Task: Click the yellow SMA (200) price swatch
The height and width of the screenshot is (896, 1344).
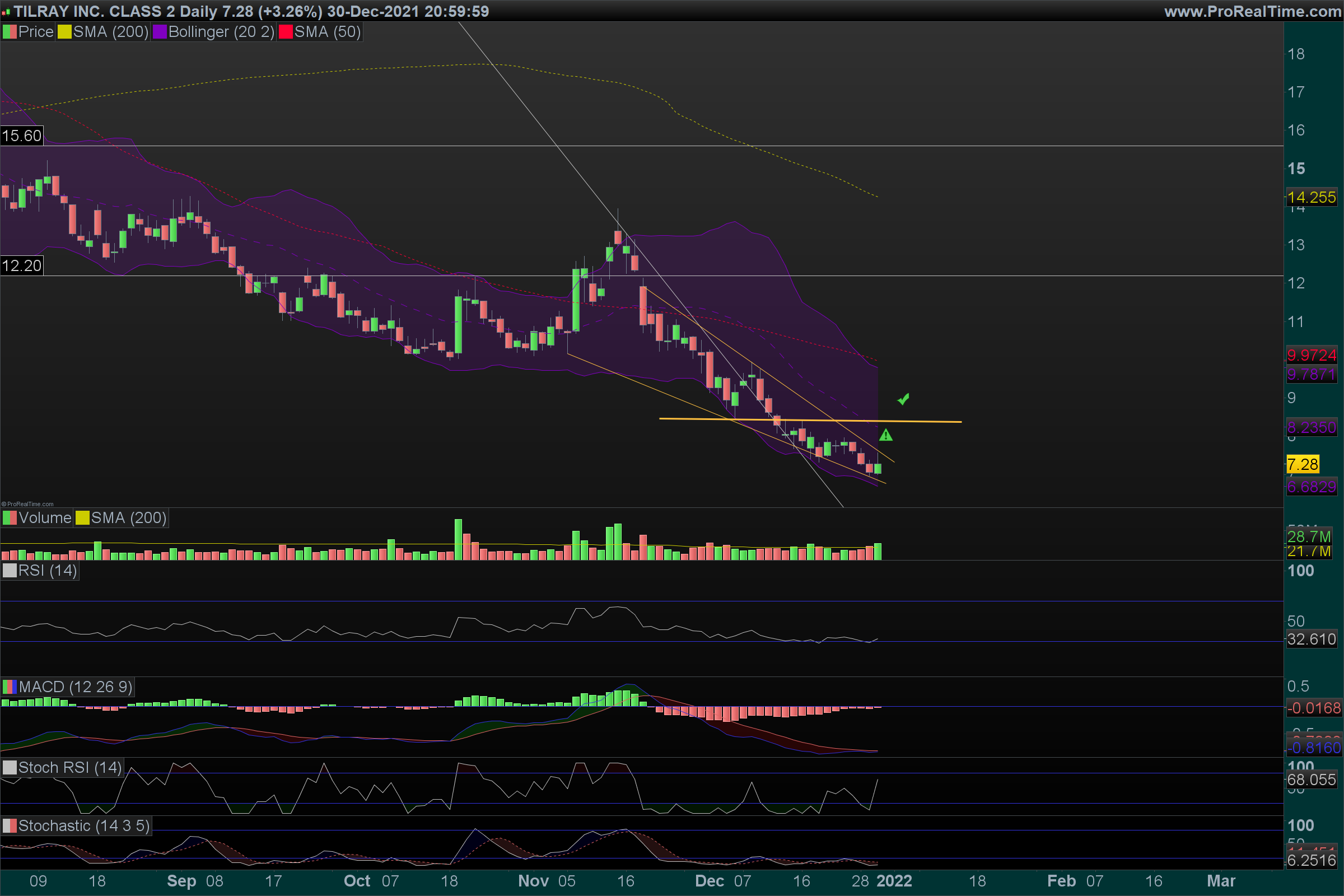Action: pyautogui.click(x=64, y=32)
